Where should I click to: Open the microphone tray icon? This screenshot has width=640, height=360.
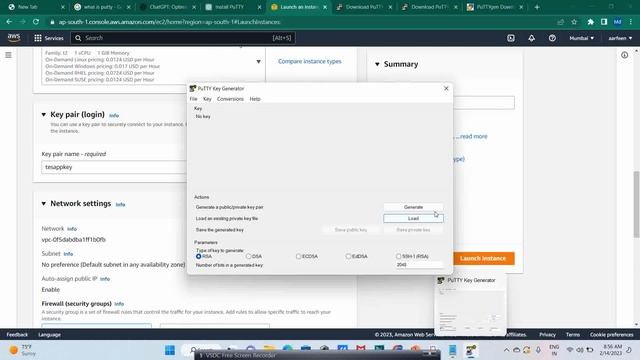pyautogui.click(x=538, y=350)
